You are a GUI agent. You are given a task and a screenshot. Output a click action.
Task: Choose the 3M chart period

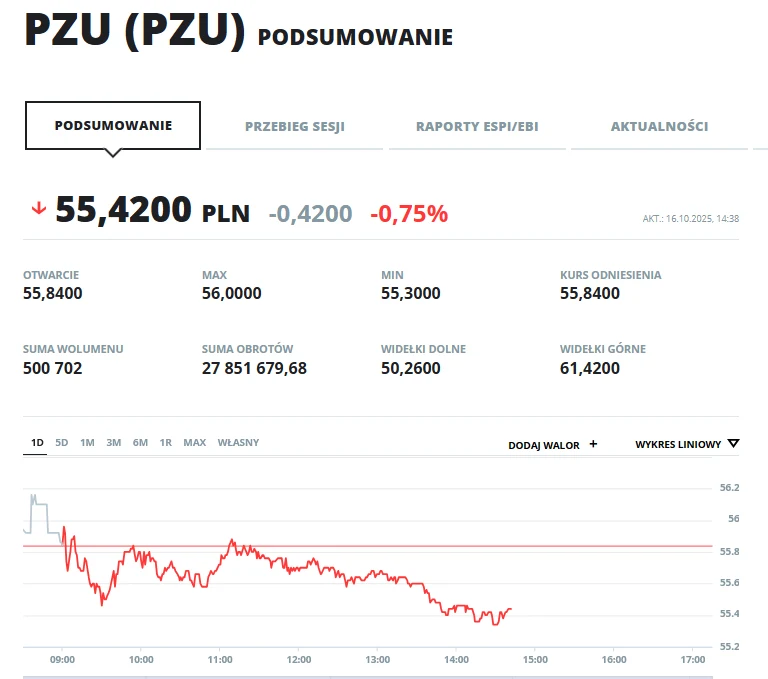point(113,442)
